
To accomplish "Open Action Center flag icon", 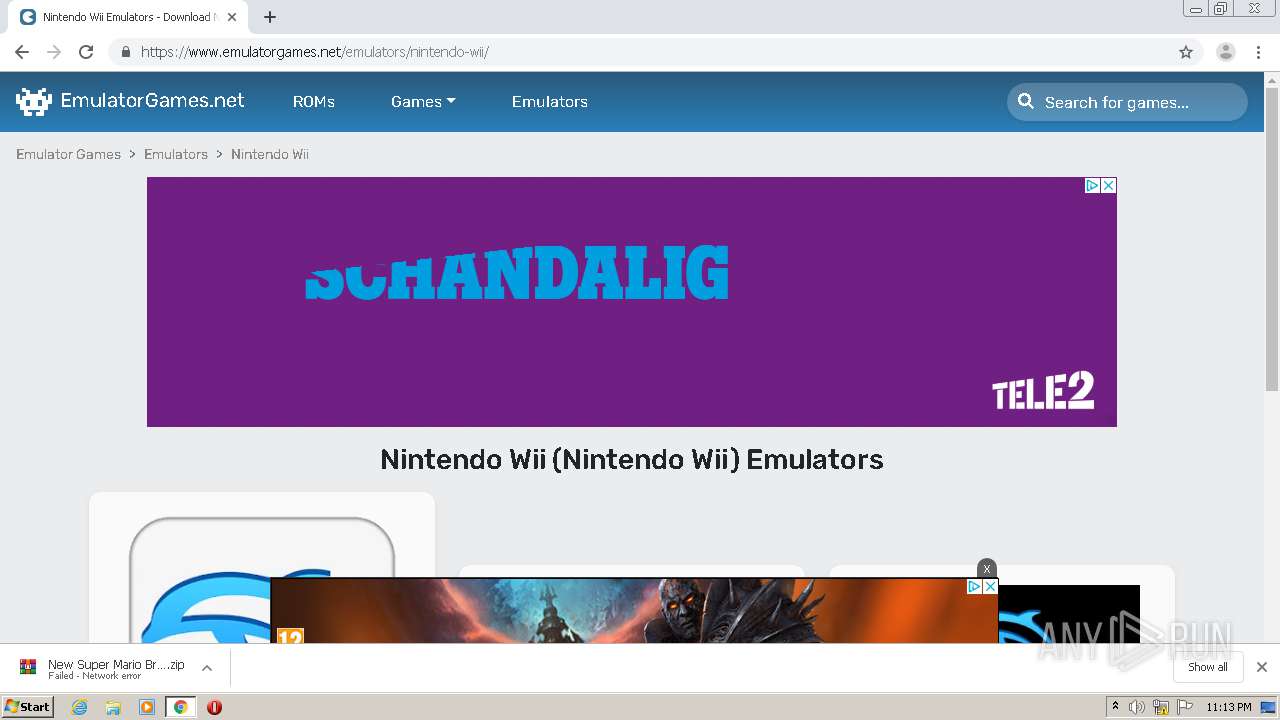I will (x=1185, y=707).
